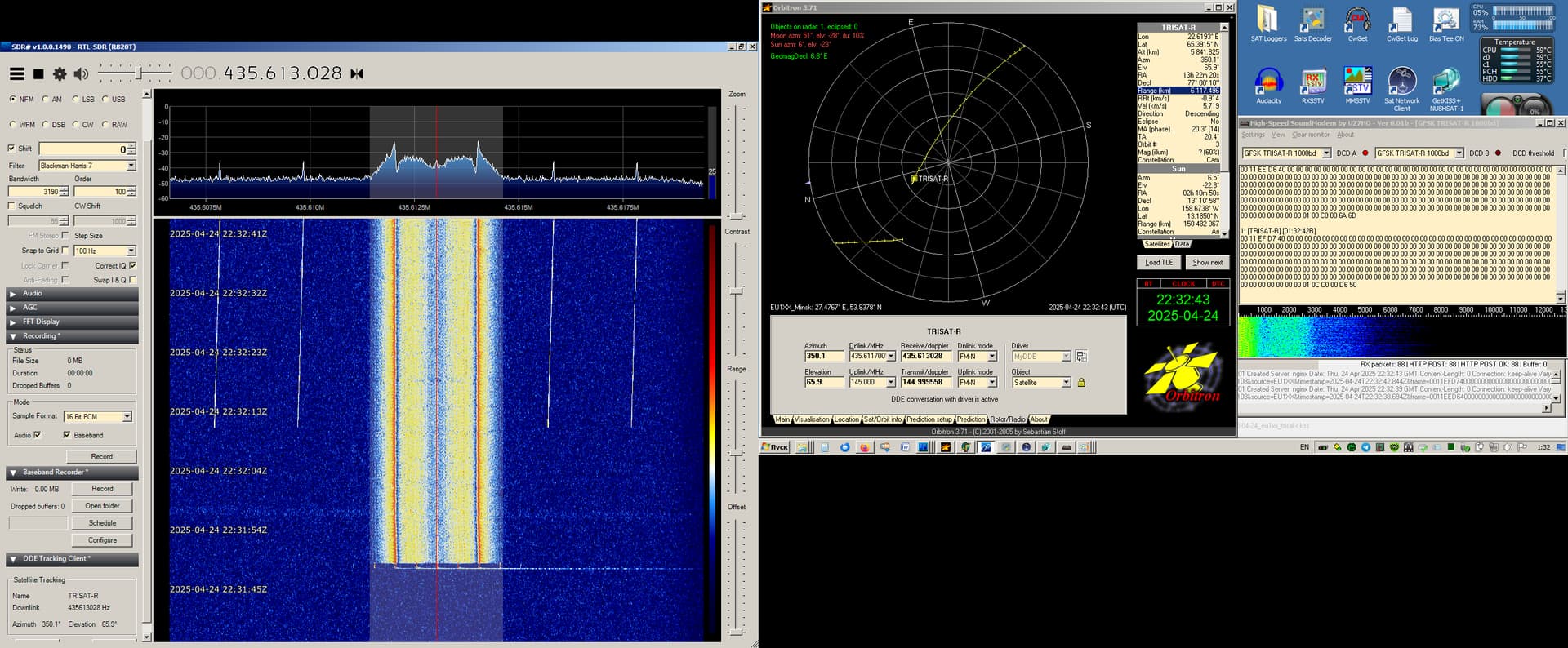Open the Start (Пуск) menu
This screenshot has width=1568, height=648.
(x=775, y=447)
